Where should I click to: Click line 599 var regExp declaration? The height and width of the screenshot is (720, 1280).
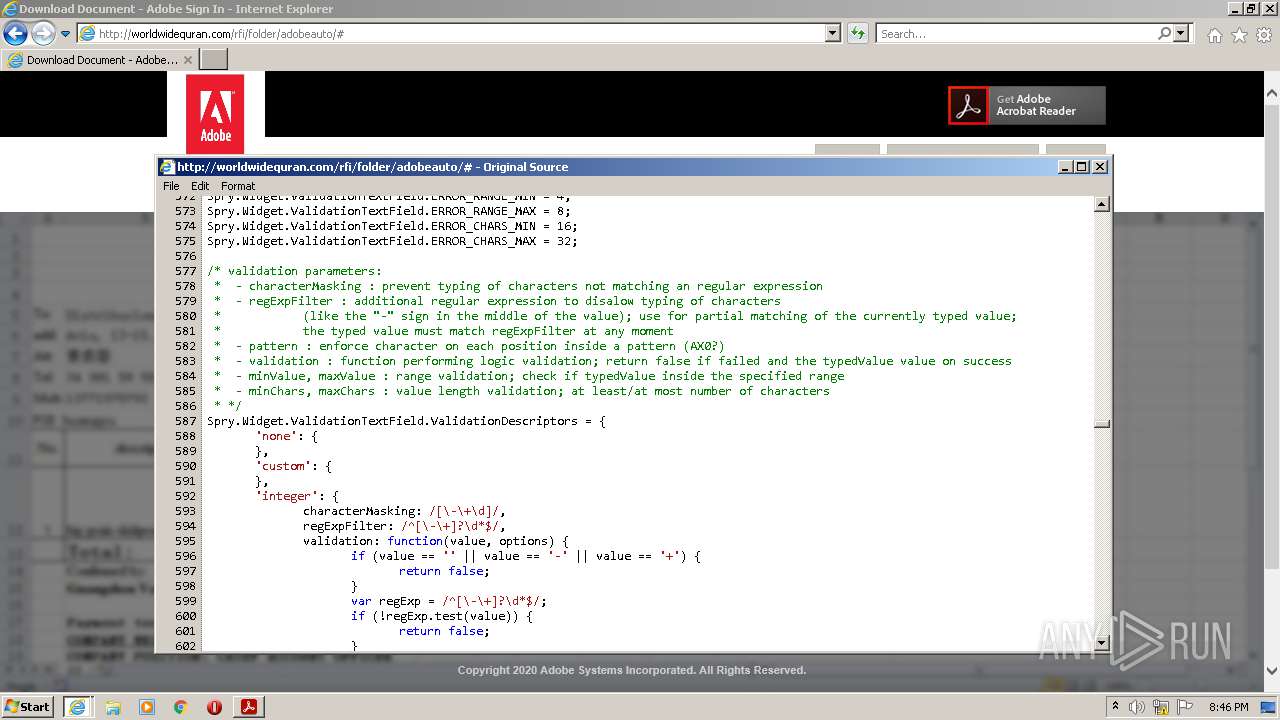point(449,601)
